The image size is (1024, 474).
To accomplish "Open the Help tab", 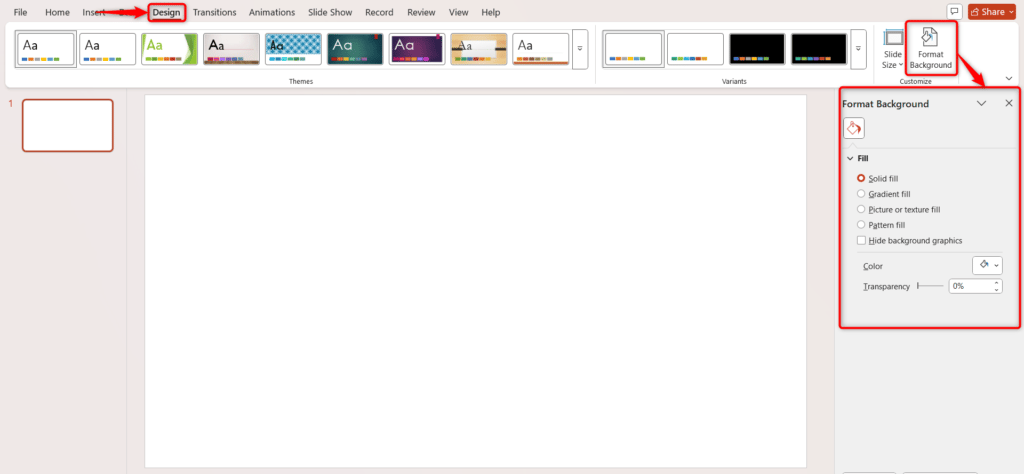I will click(x=490, y=12).
